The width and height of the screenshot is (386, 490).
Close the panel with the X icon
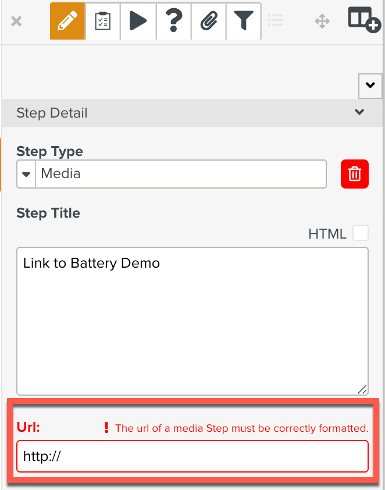tap(16, 21)
